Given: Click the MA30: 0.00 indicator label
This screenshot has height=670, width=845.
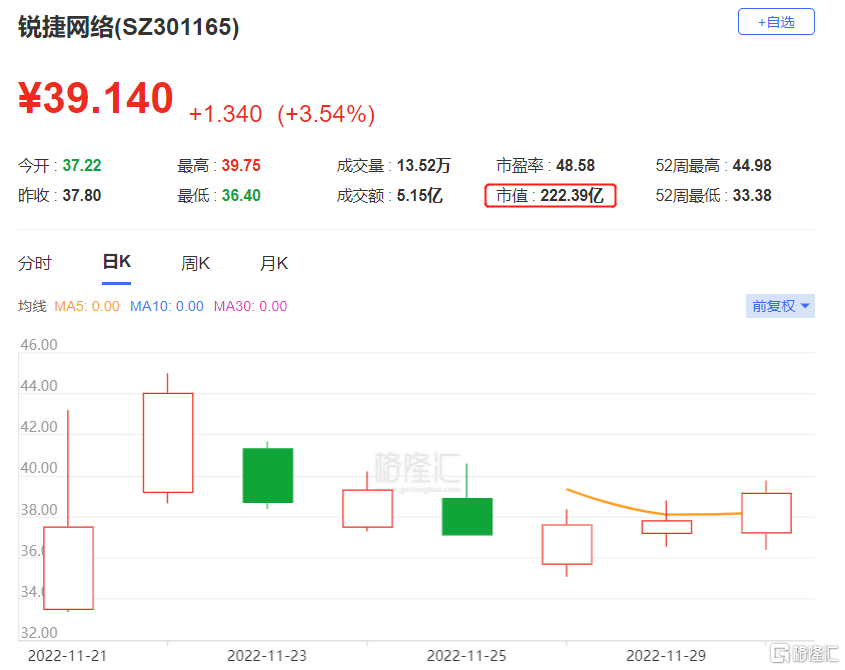Looking at the screenshot, I should [x=251, y=307].
